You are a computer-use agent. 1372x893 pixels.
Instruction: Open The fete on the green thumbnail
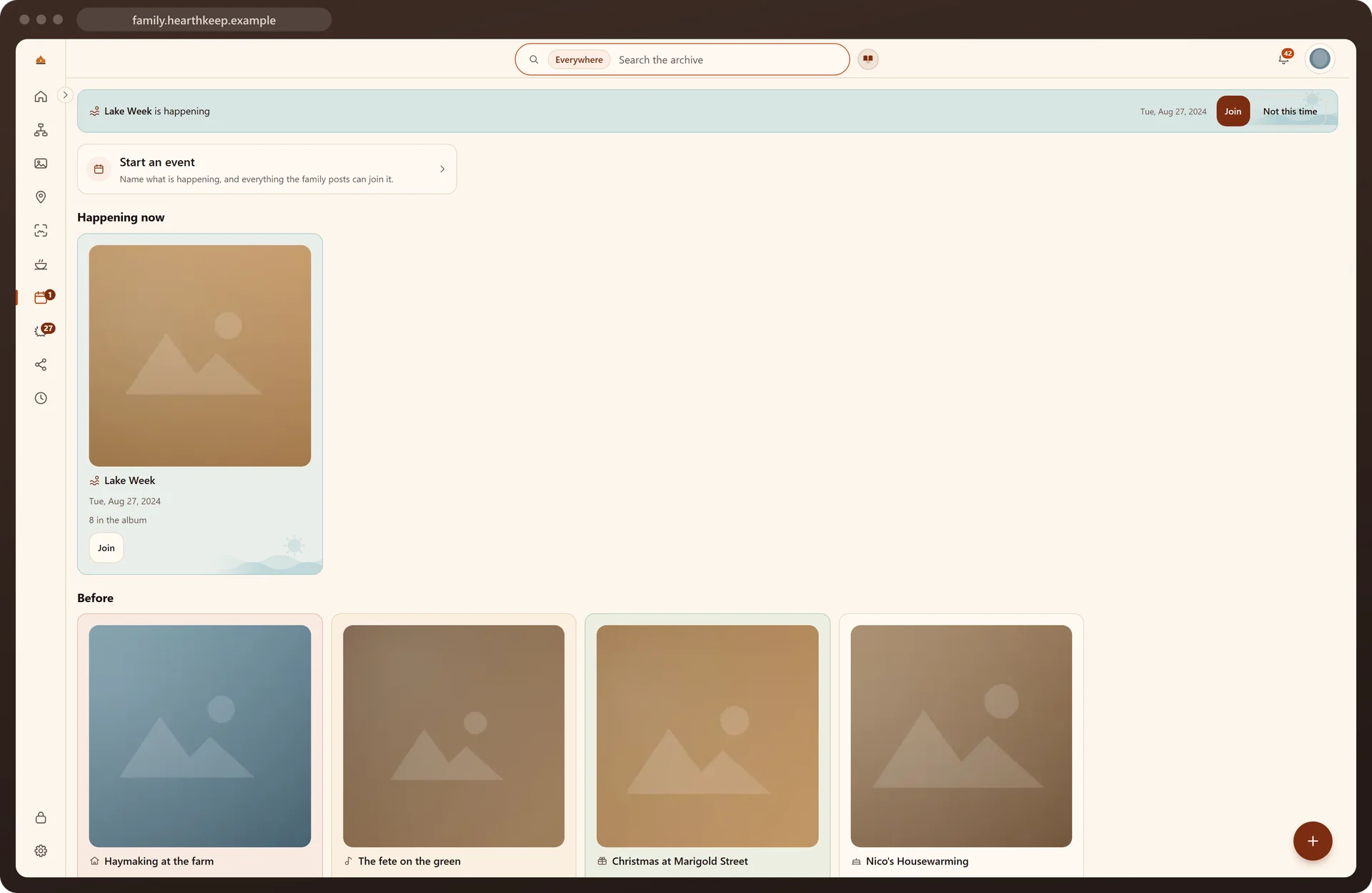[x=454, y=736]
